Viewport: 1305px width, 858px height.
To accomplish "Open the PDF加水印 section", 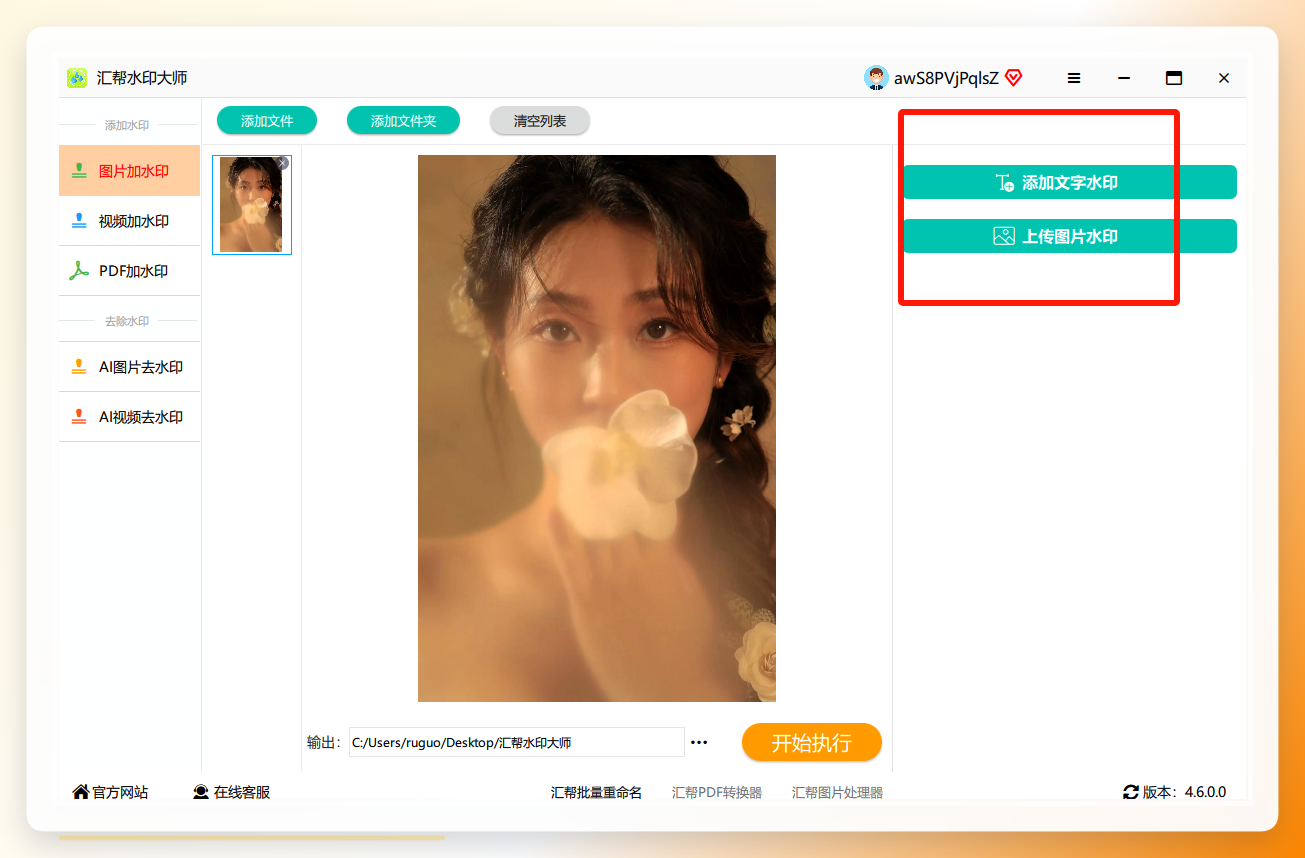I will (x=130, y=271).
